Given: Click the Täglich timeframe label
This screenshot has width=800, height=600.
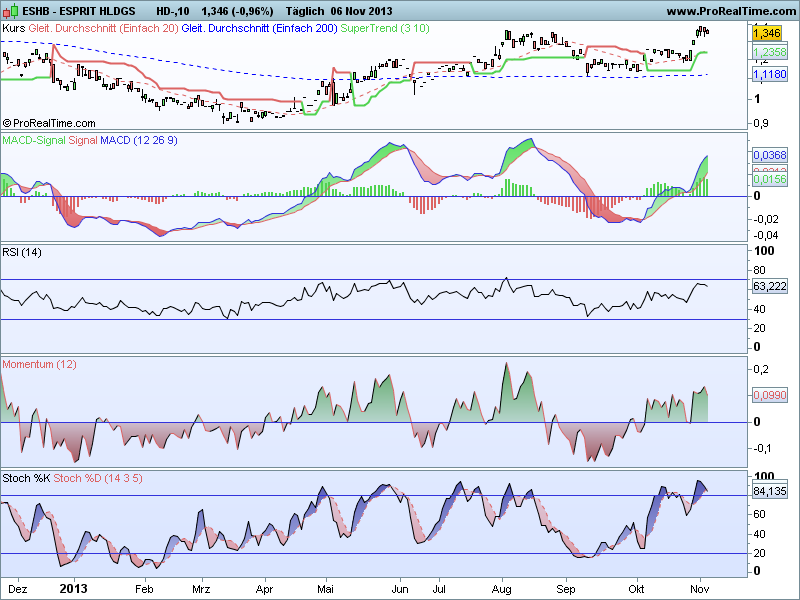Looking at the screenshot, I should [305, 11].
